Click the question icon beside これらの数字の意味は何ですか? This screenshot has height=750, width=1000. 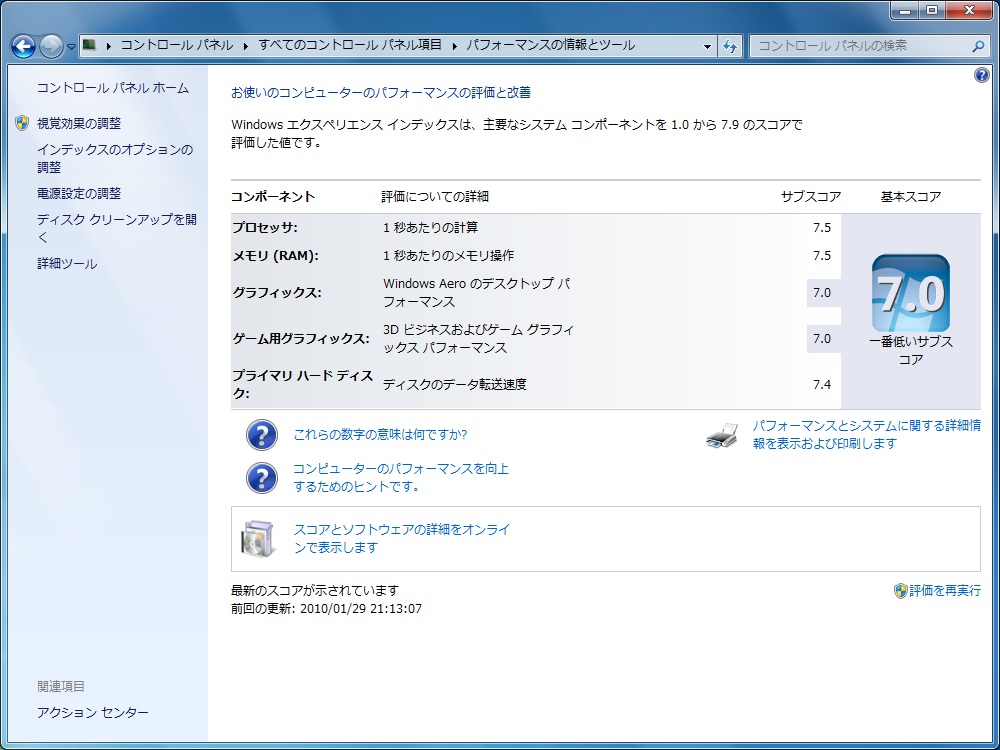[x=261, y=435]
